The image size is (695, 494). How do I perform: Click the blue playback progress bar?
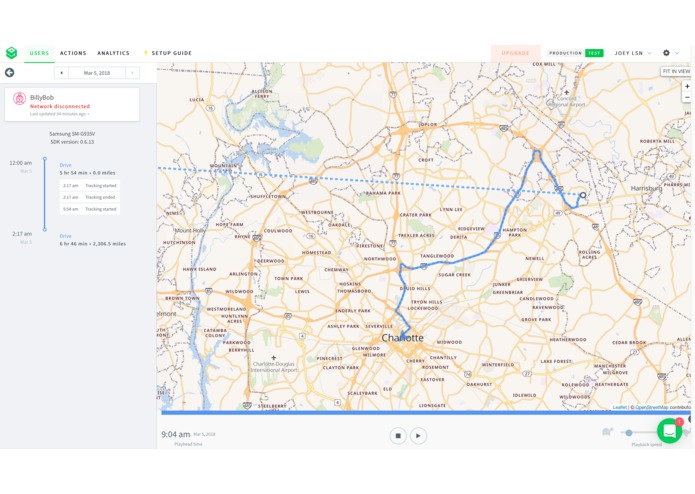pyautogui.click(x=426, y=412)
